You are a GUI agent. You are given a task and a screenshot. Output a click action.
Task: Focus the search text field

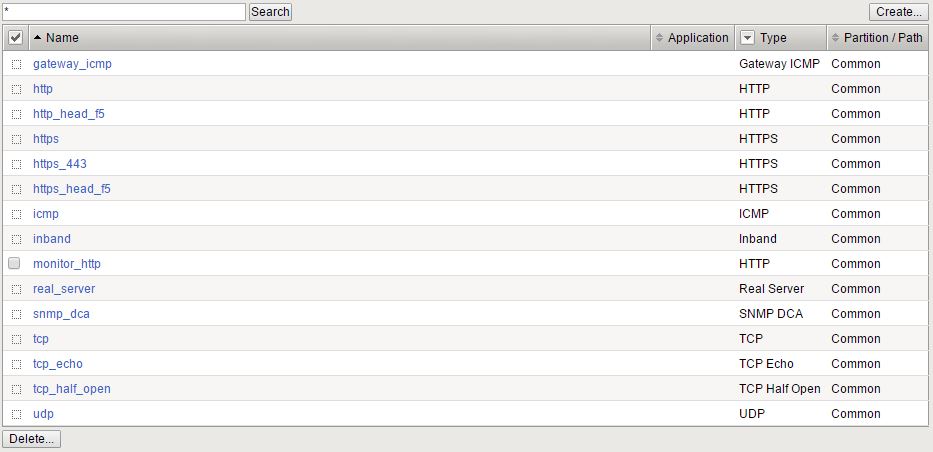tap(124, 12)
